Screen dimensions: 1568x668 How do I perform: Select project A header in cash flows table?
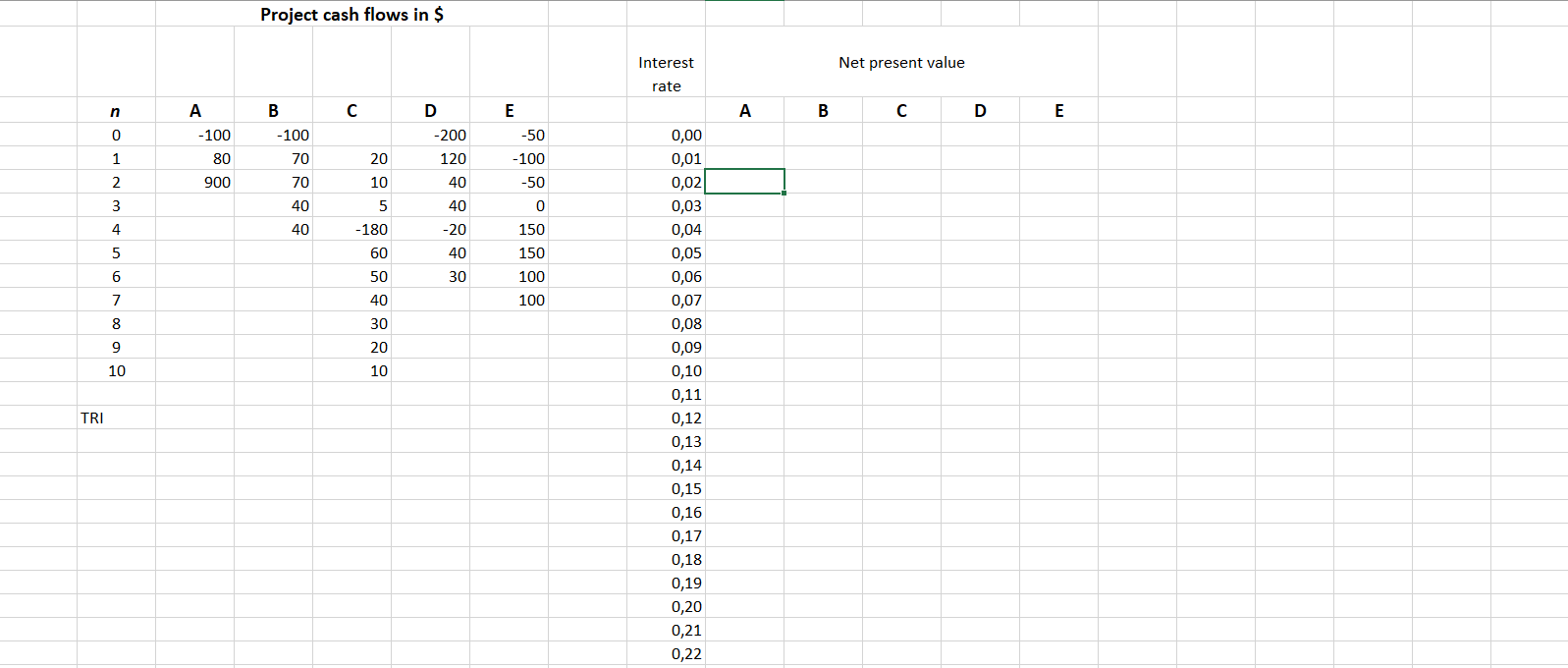point(194,110)
